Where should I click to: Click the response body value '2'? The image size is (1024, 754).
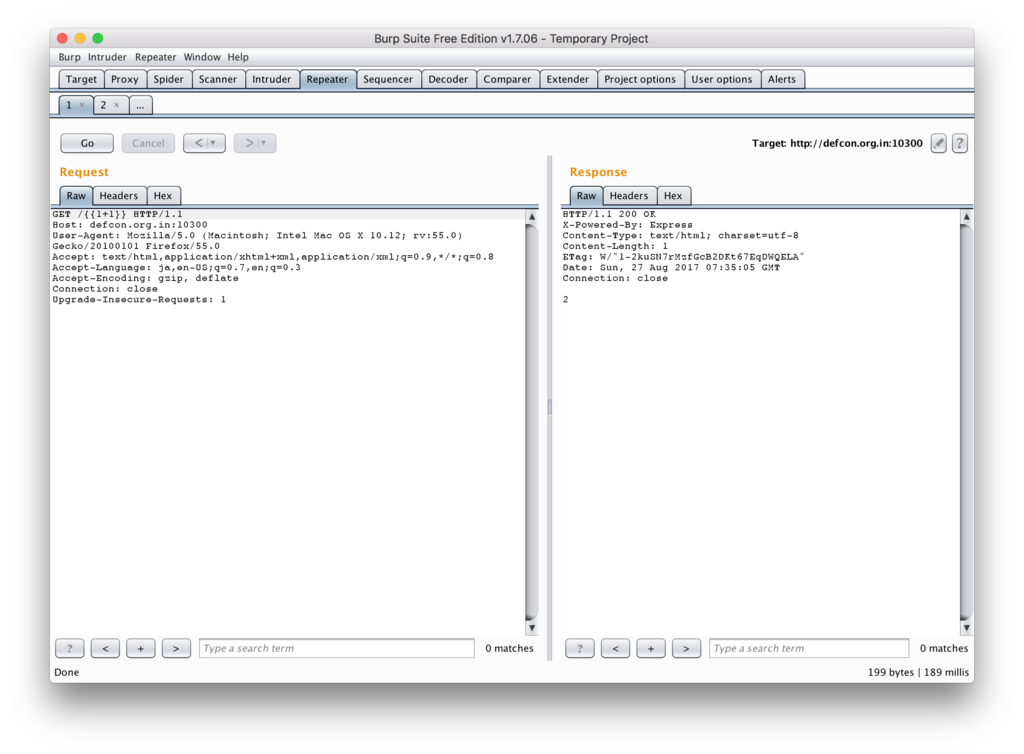(x=566, y=300)
